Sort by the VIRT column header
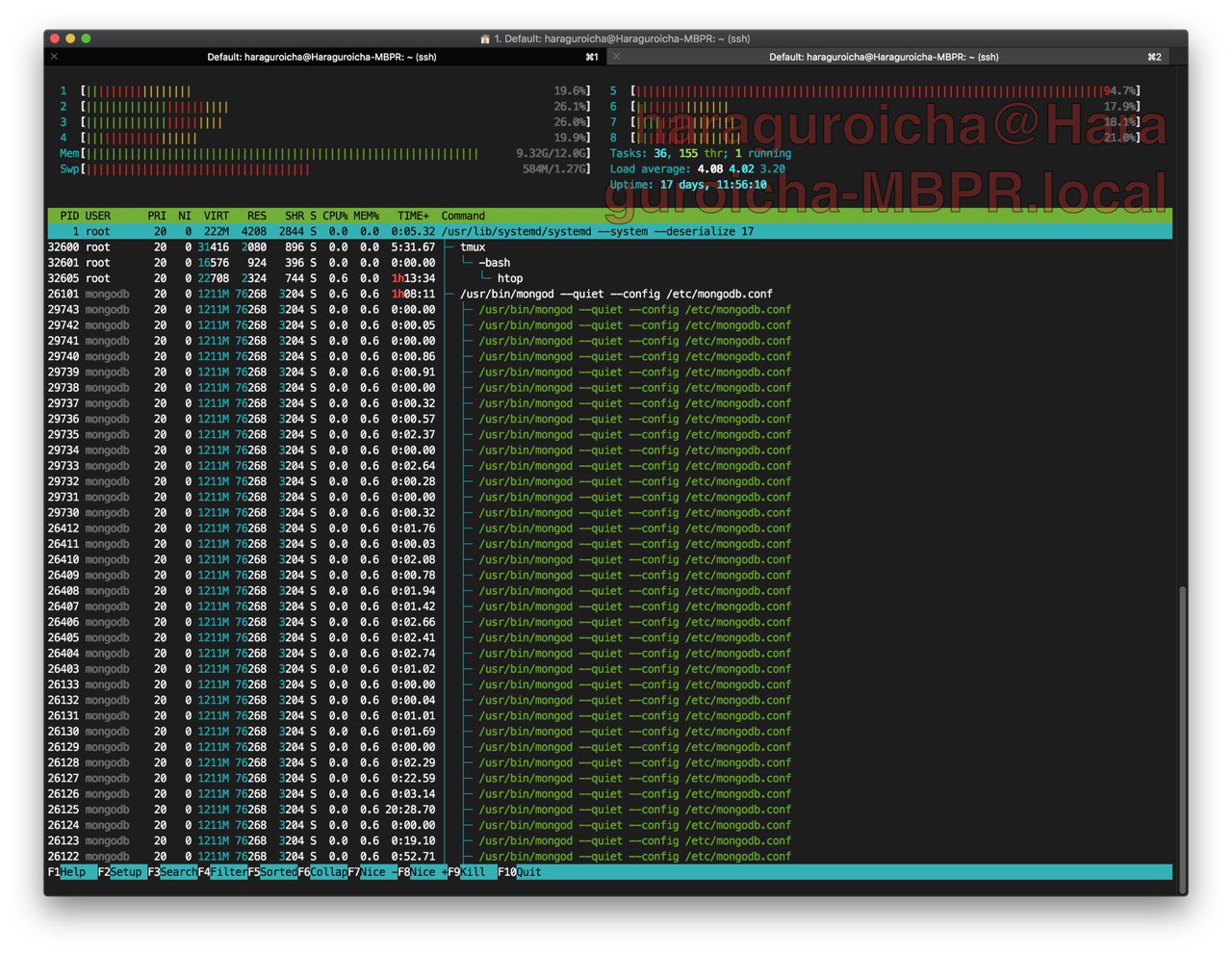The image size is (1232, 954). coord(217,216)
